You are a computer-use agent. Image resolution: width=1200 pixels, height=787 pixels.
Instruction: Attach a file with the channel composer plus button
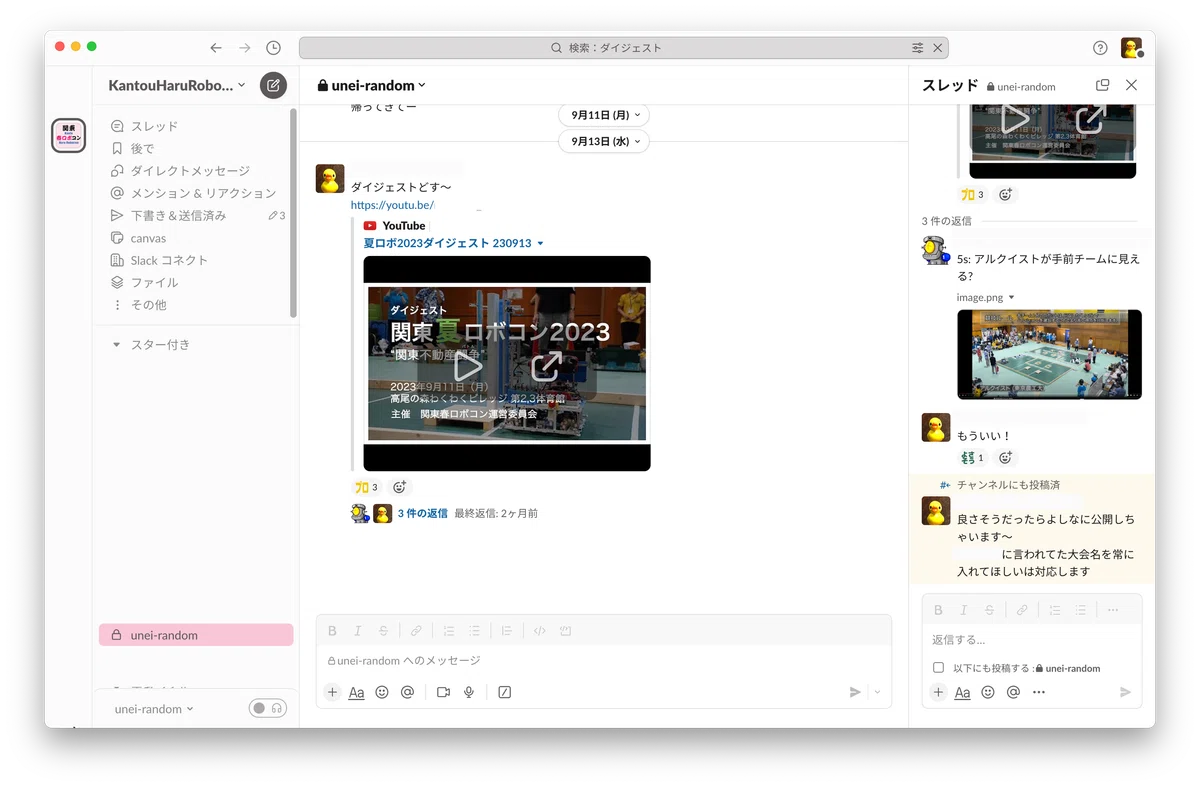[333, 692]
